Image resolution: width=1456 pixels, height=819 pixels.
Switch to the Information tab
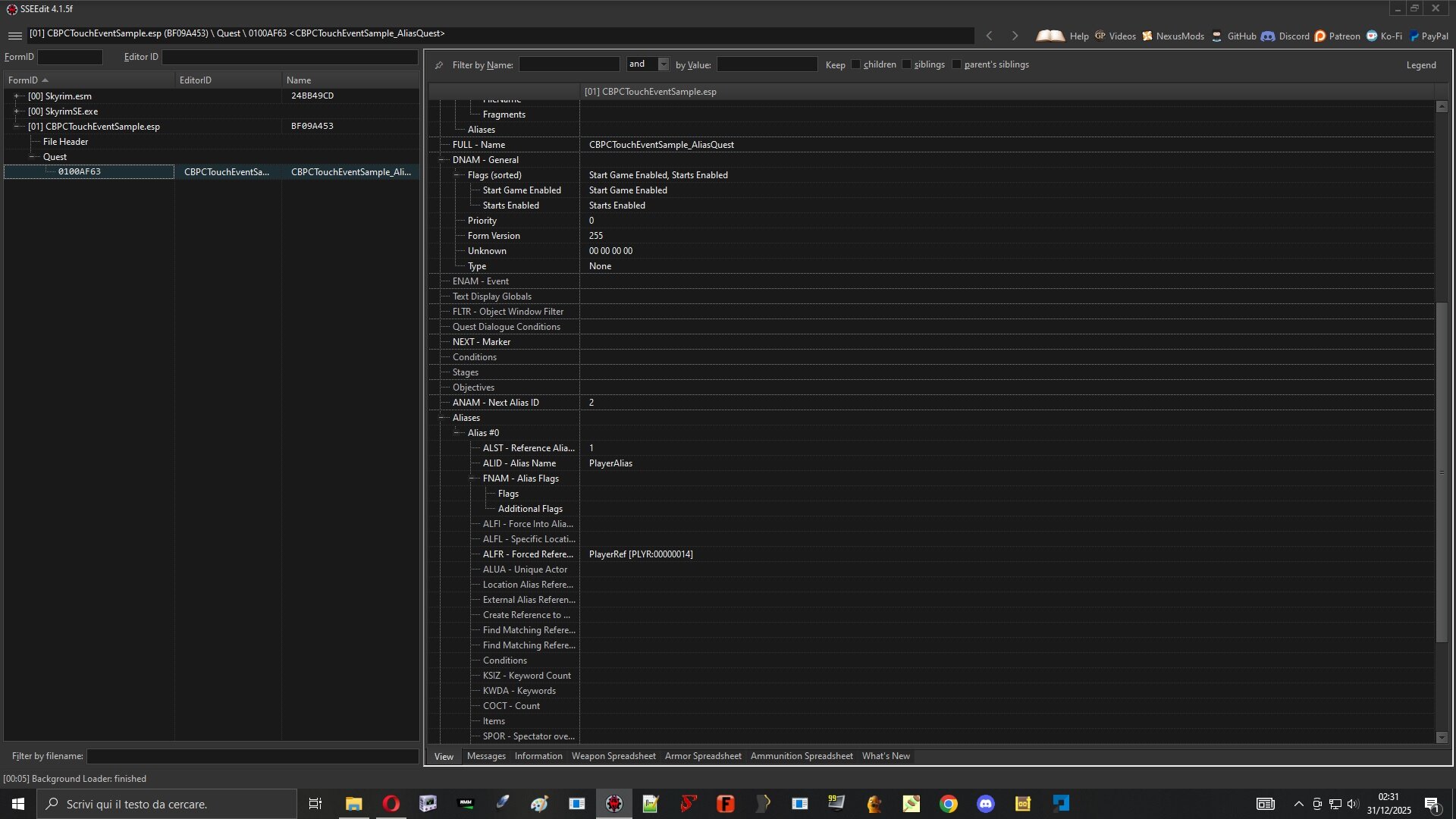pyautogui.click(x=538, y=756)
